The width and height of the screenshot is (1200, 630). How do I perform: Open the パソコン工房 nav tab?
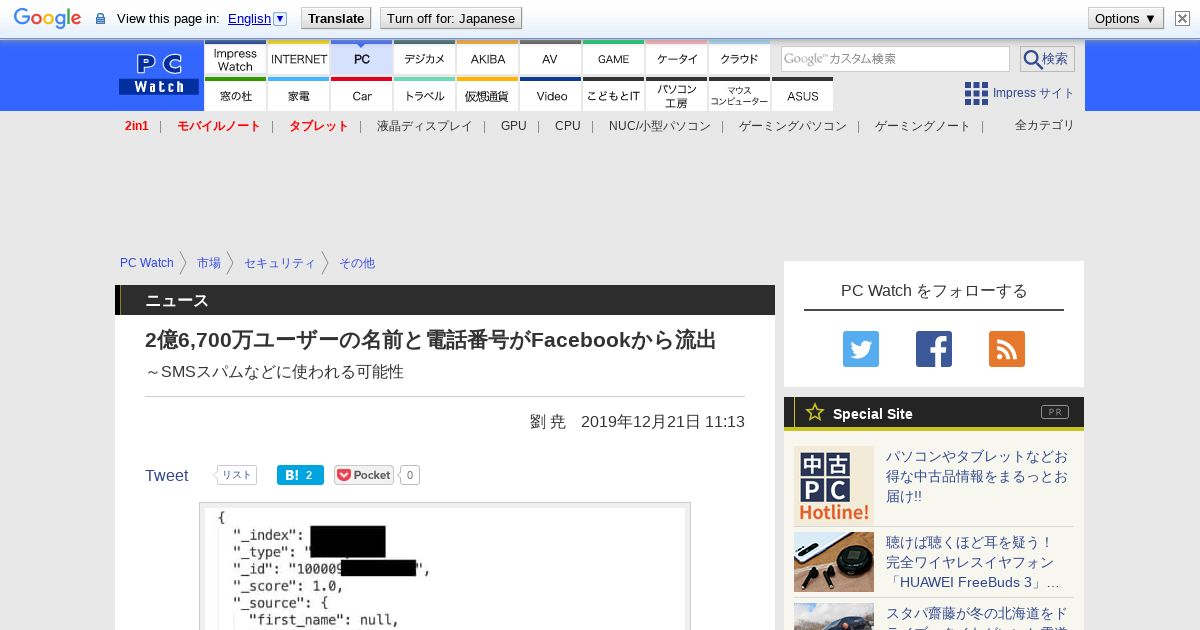click(x=677, y=95)
